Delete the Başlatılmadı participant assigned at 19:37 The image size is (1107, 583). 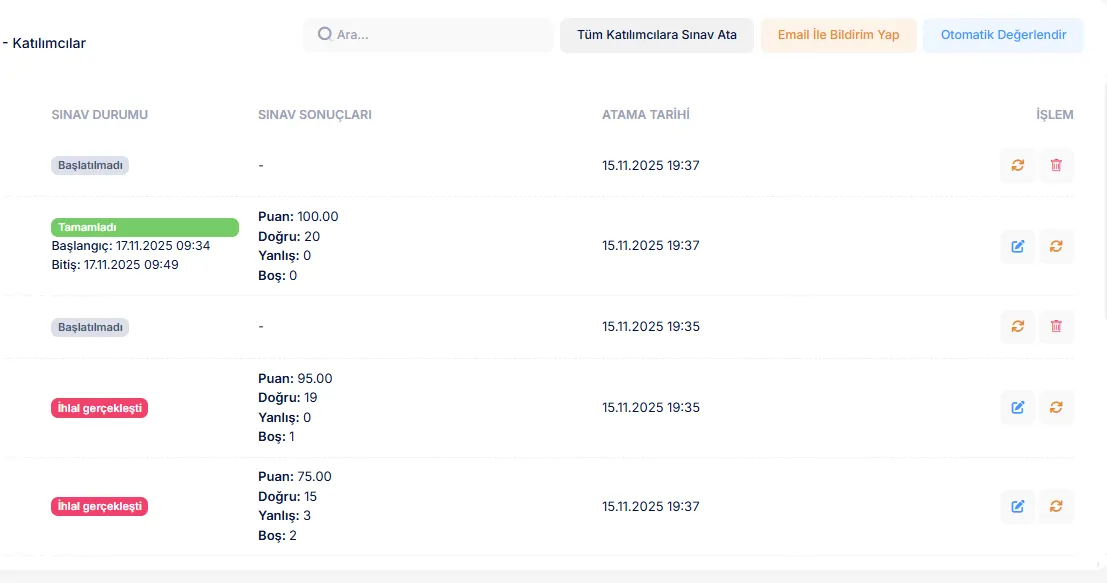(1056, 165)
